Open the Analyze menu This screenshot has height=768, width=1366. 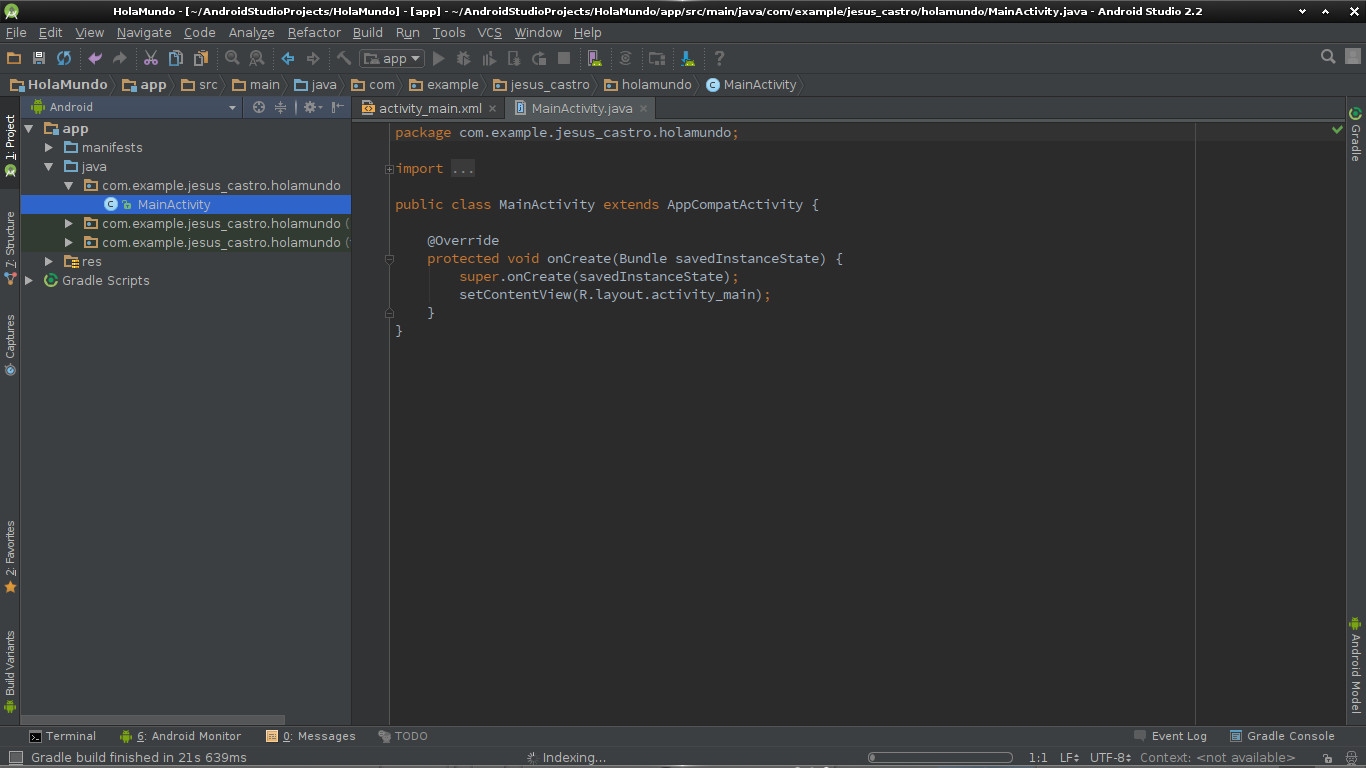(x=251, y=33)
